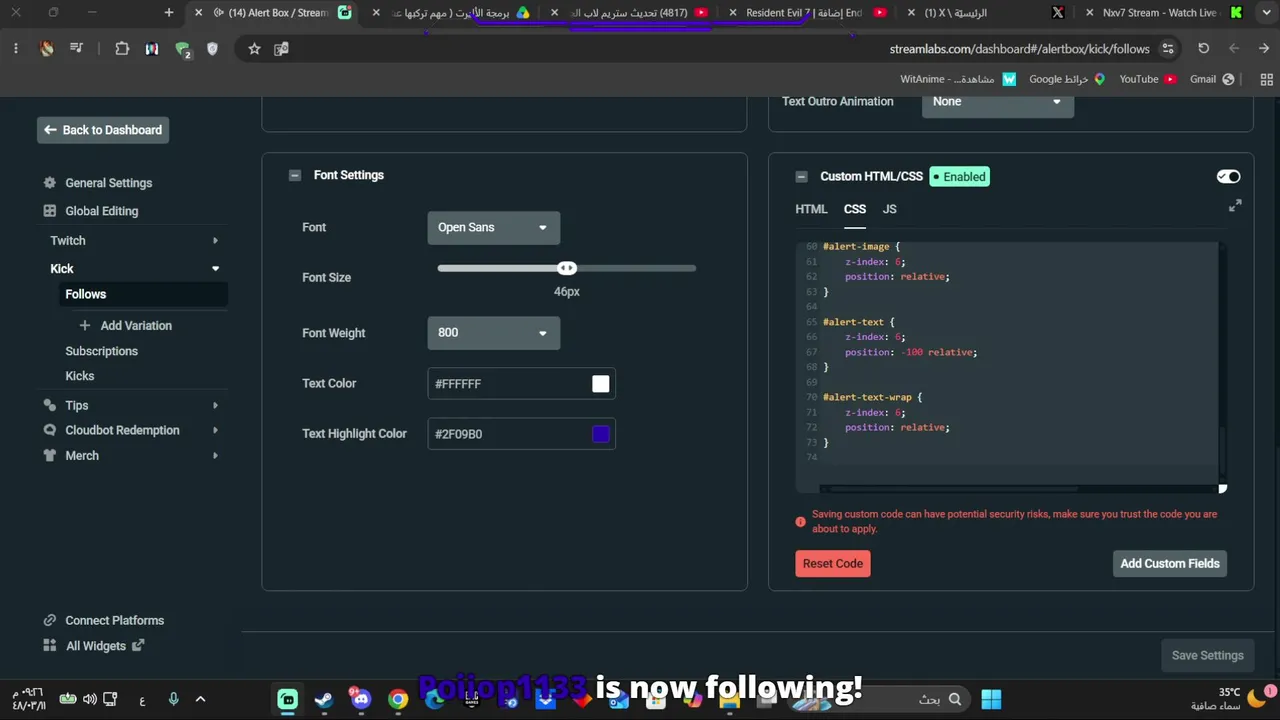This screenshot has width=1280, height=720.
Task: Expand Cloudbot Redemption arrow
Action: point(215,430)
